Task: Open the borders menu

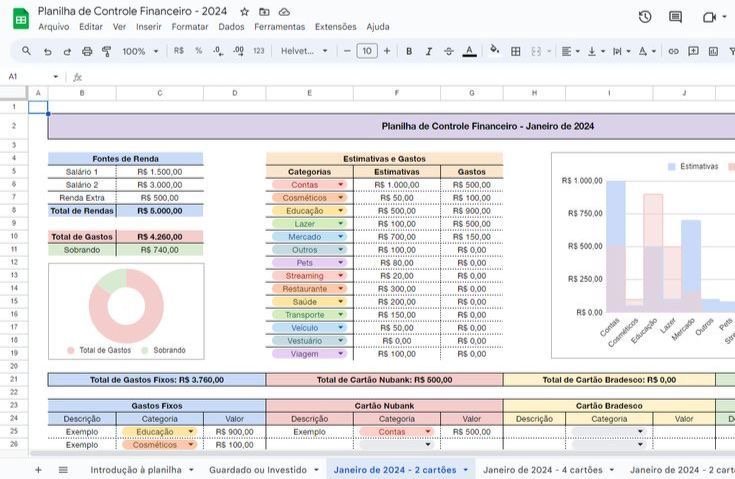Action: [516, 51]
